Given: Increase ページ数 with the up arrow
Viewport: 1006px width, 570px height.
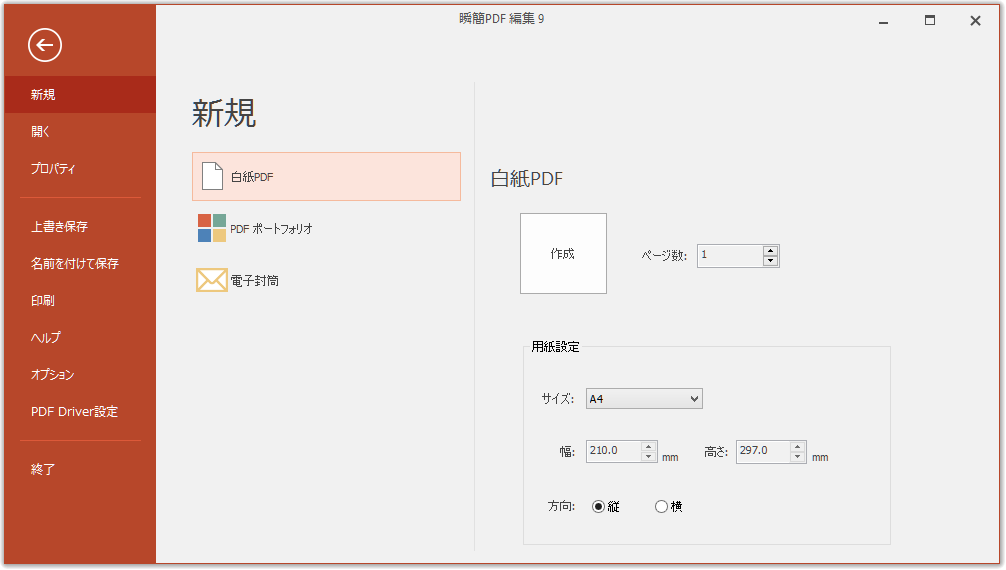Looking at the screenshot, I should [771, 250].
